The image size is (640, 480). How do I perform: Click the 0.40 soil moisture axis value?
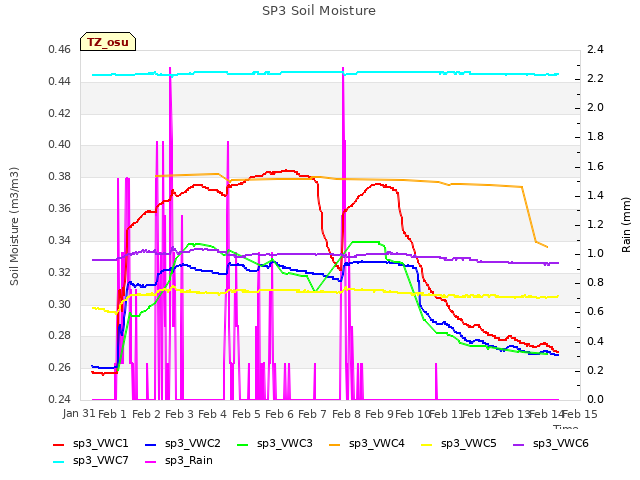pyautogui.click(x=60, y=144)
